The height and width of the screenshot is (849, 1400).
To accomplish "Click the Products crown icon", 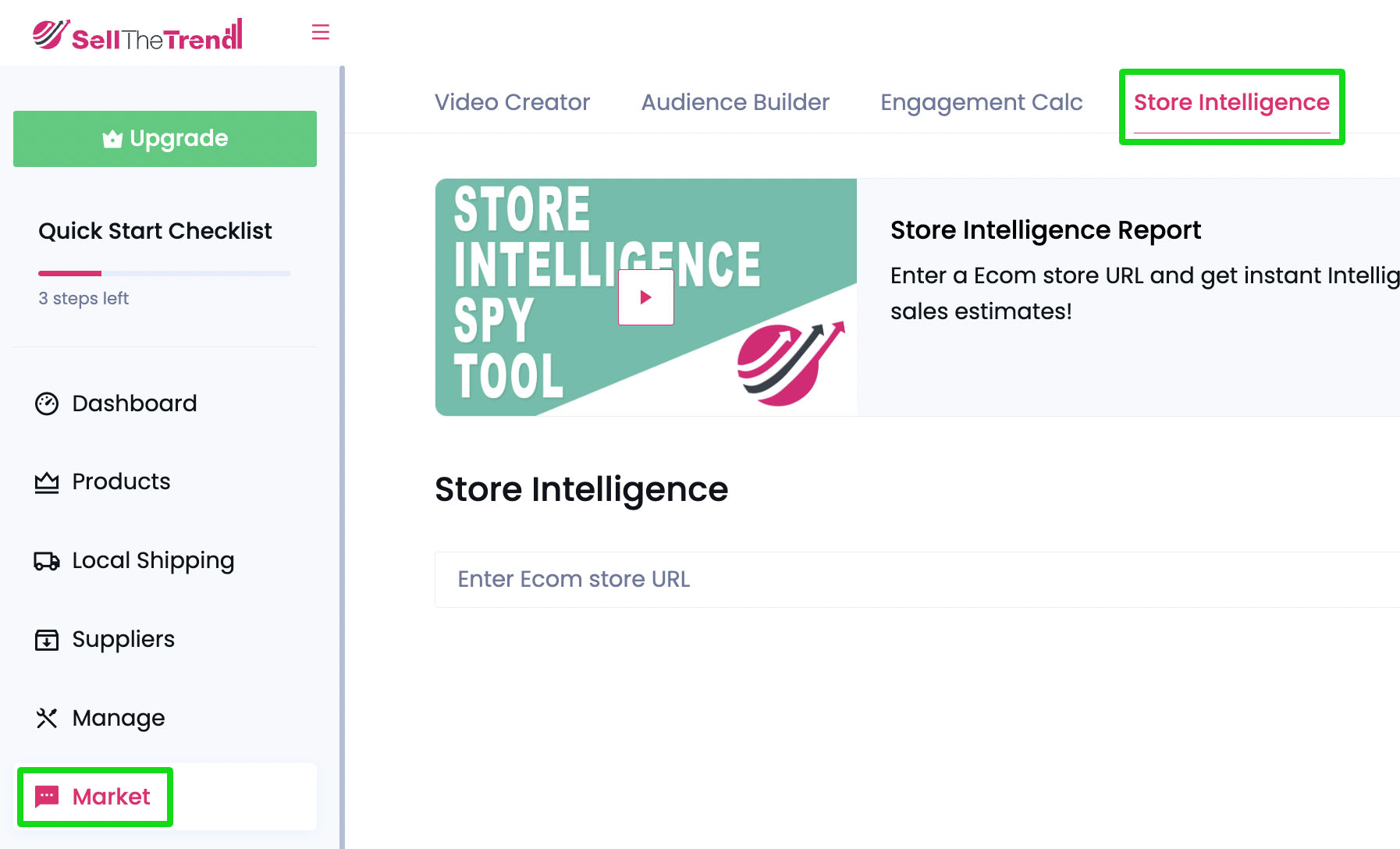I will (x=47, y=482).
